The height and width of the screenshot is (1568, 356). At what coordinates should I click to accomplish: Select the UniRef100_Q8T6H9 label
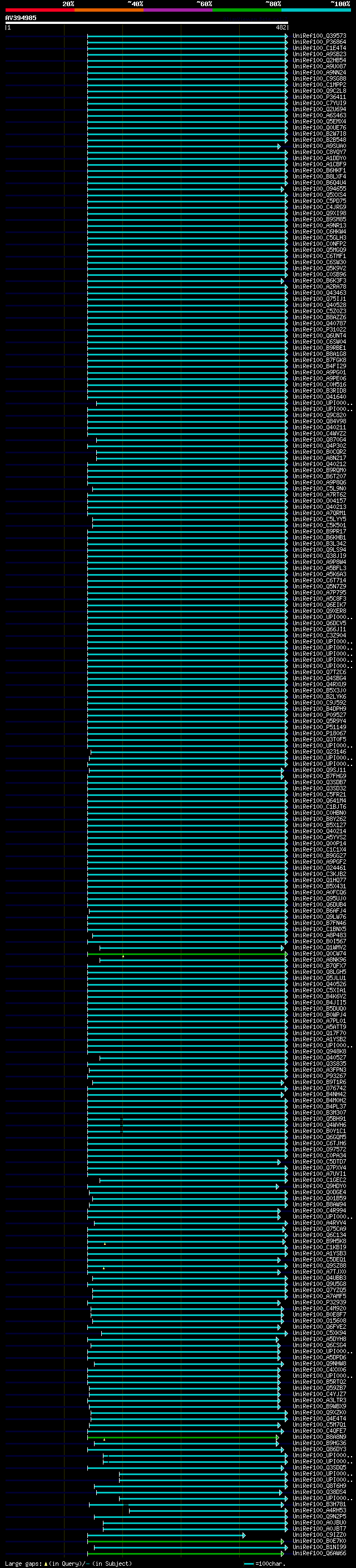[x=319, y=1485]
